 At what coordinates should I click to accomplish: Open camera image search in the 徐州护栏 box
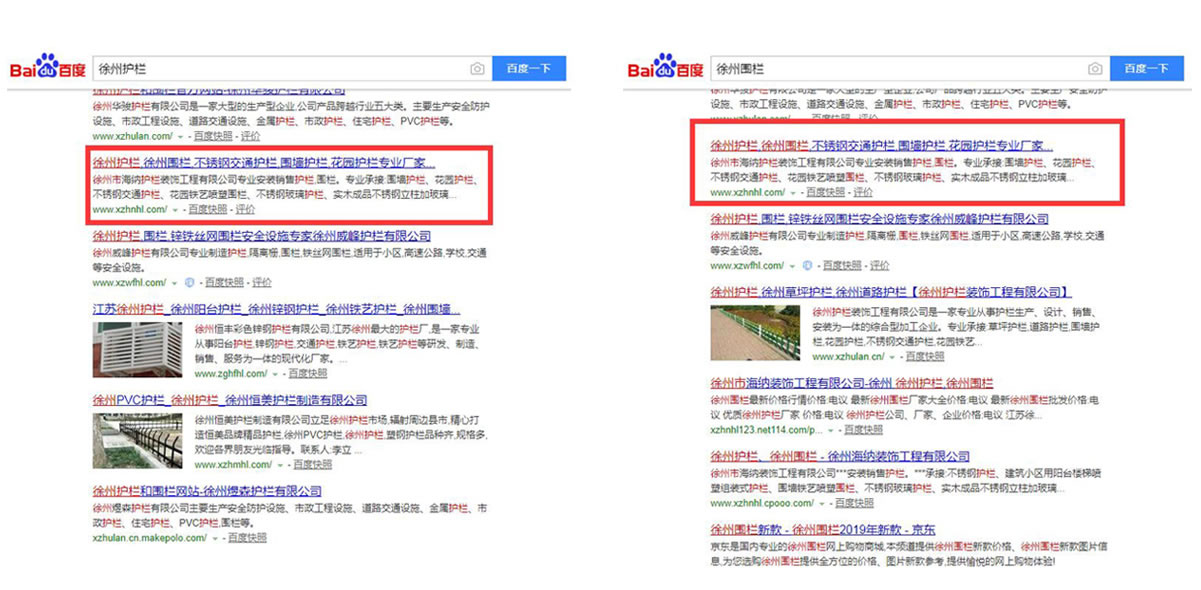click(477, 69)
